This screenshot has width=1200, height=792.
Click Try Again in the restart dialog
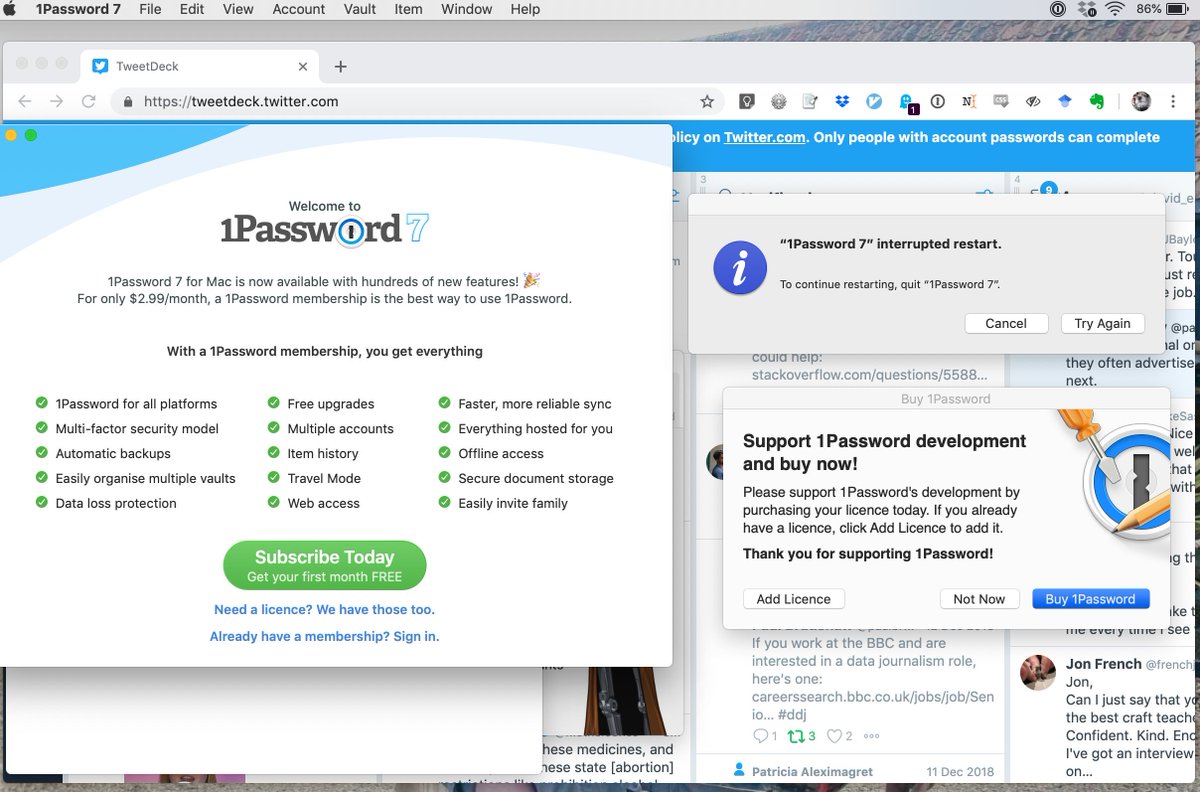pos(1102,323)
